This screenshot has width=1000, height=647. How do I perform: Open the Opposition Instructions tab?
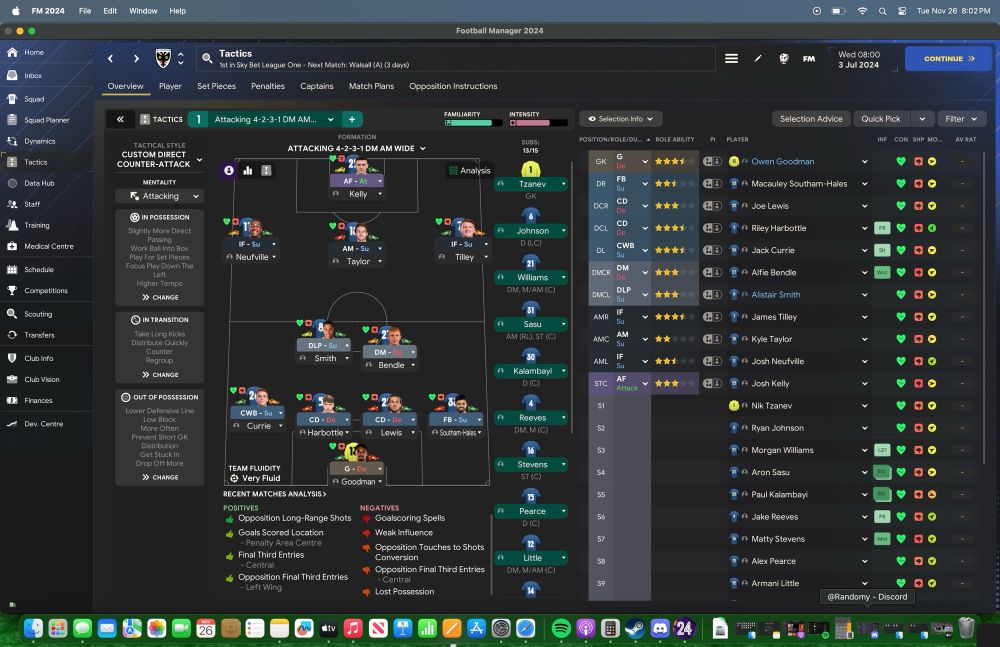tap(453, 86)
